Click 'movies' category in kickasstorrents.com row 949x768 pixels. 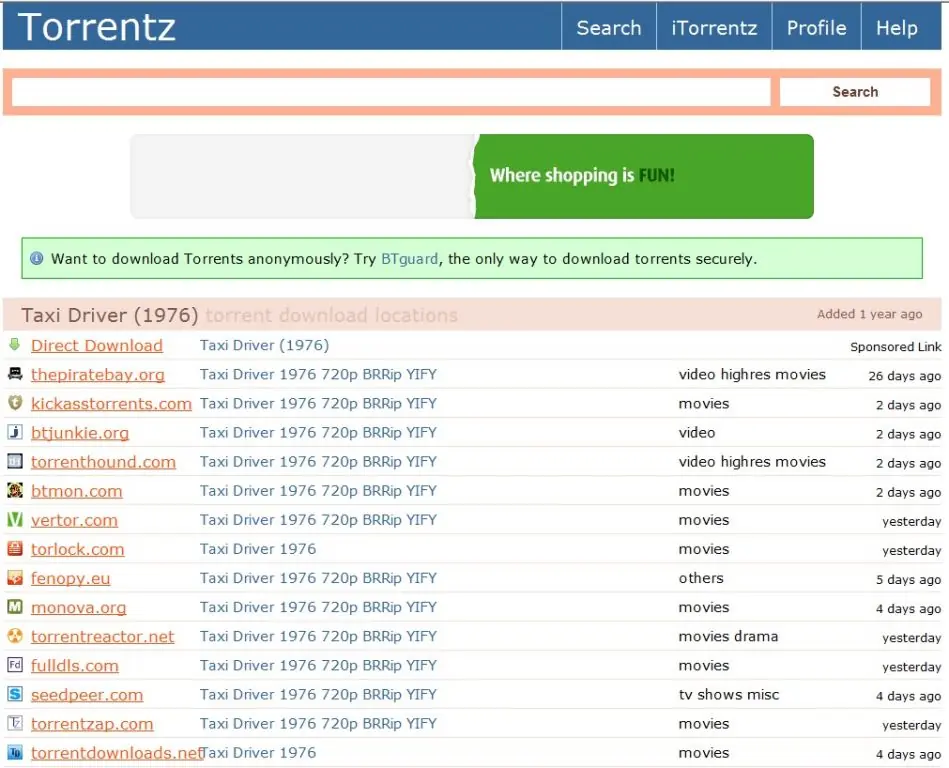pyautogui.click(x=704, y=403)
